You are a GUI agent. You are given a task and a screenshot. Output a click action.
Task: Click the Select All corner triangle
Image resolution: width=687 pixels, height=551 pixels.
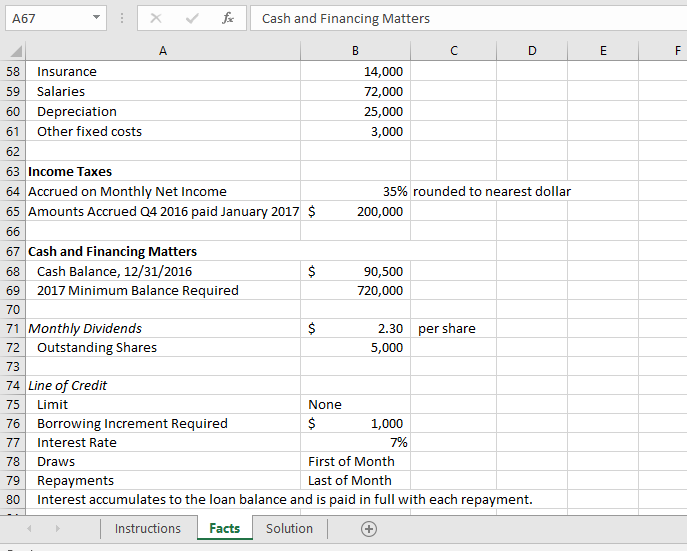(15, 51)
